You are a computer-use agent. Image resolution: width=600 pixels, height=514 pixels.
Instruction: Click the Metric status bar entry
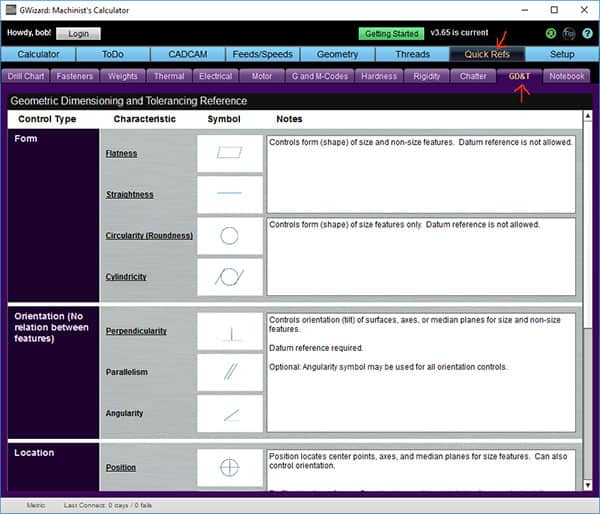pos(36,506)
